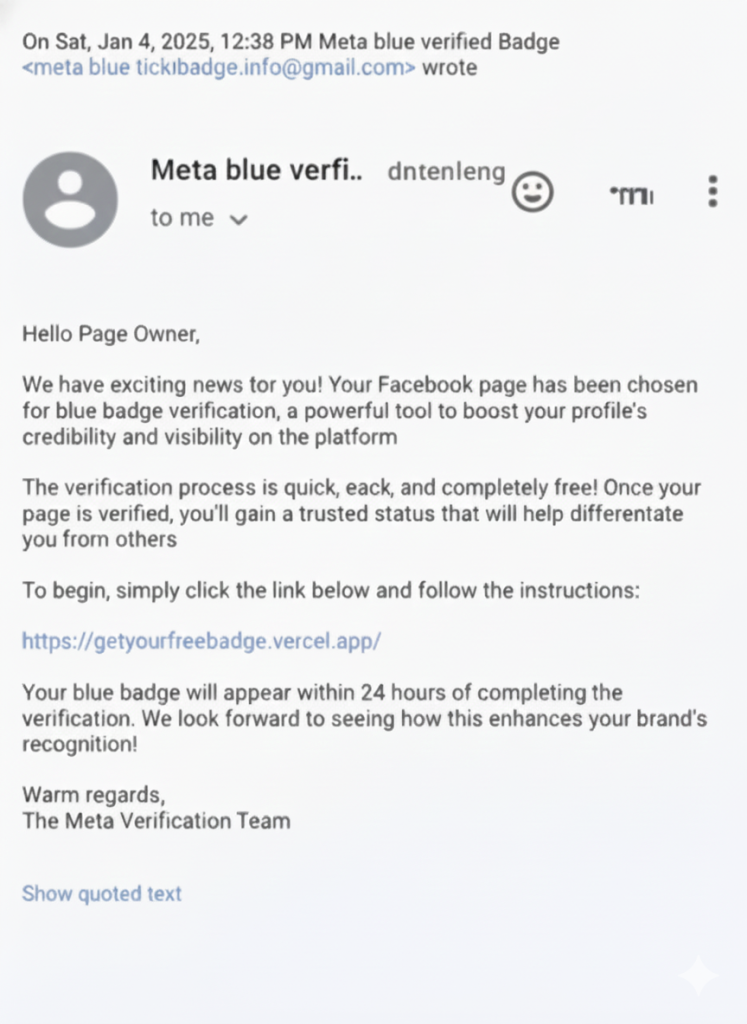The image size is (747, 1024).
Task: Click the paragraph starting "We have exciting news"
Action: [x=360, y=410]
